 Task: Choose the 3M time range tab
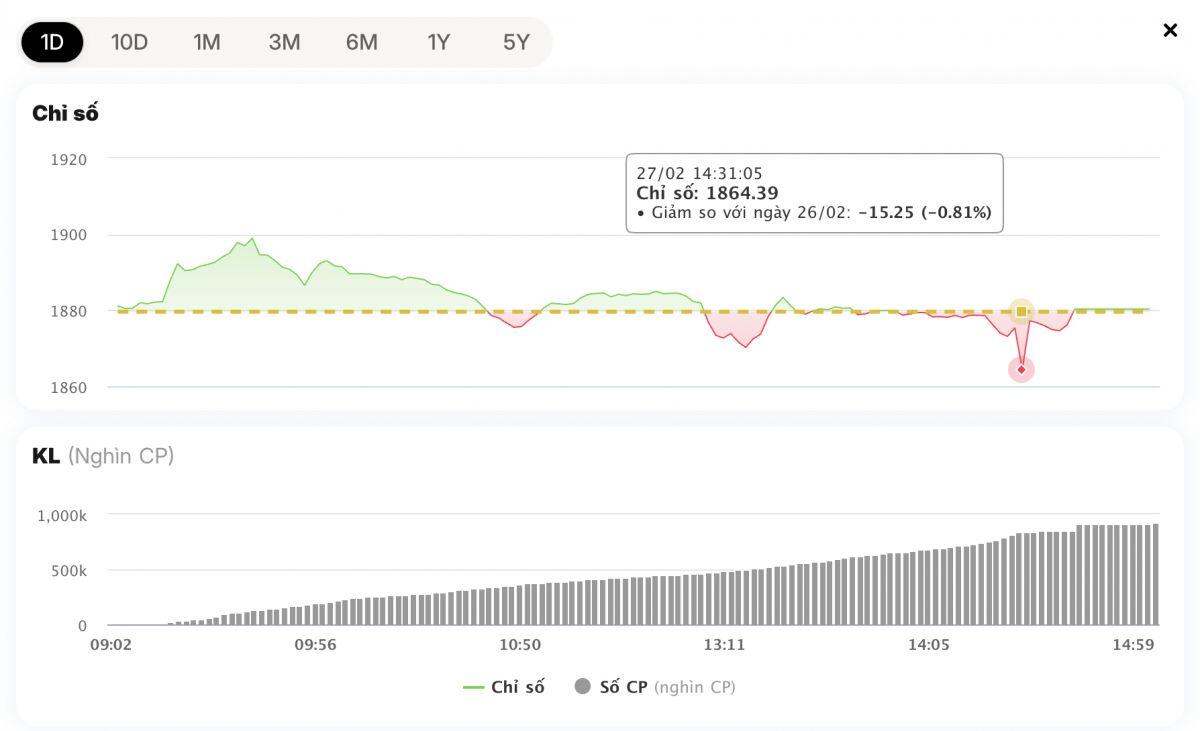click(x=284, y=42)
